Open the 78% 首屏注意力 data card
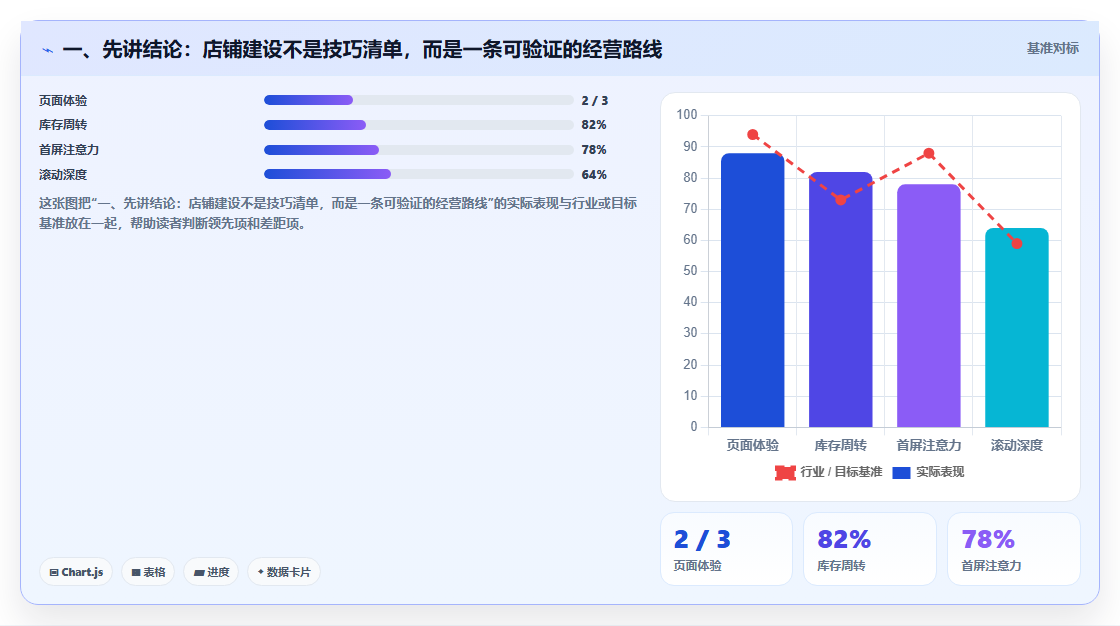Viewport: 1120px width, 626px height. coord(1014,549)
